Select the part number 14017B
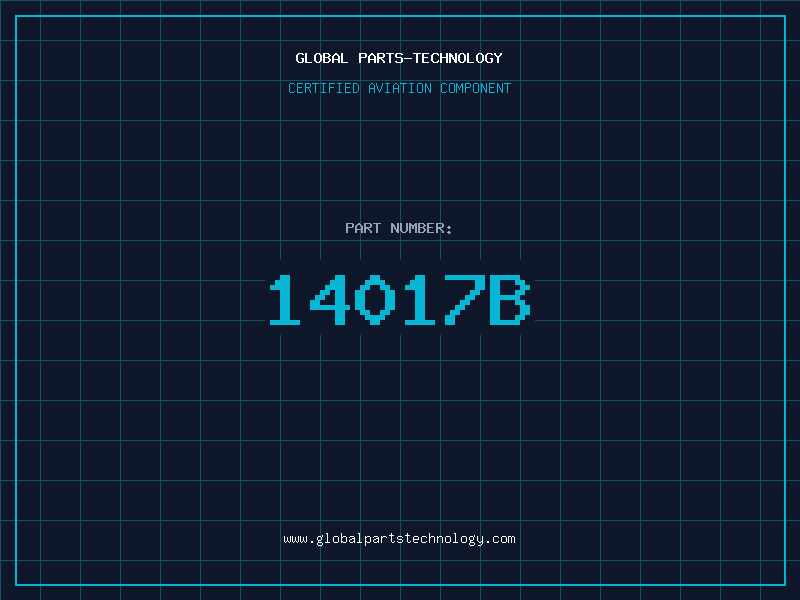Viewport: 800px width, 600px height. click(400, 299)
